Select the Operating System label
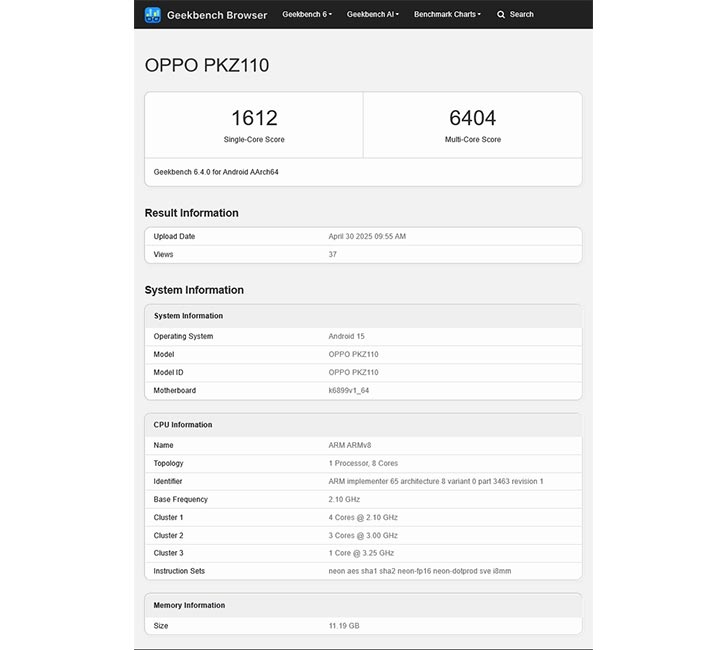The width and height of the screenshot is (728, 650). click(x=183, y=336)
